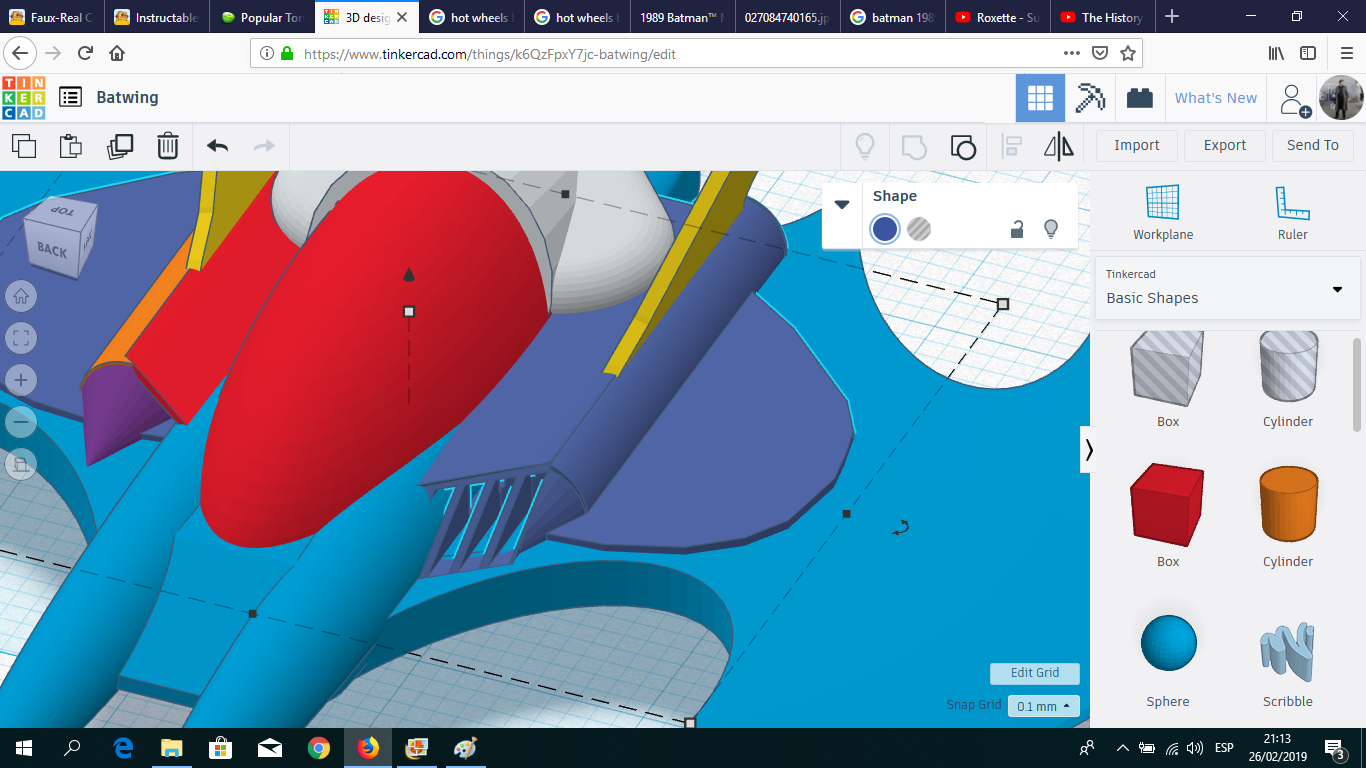Undo the last action
The height and width of the screenshot is (768, 1366).
(217, 146)
